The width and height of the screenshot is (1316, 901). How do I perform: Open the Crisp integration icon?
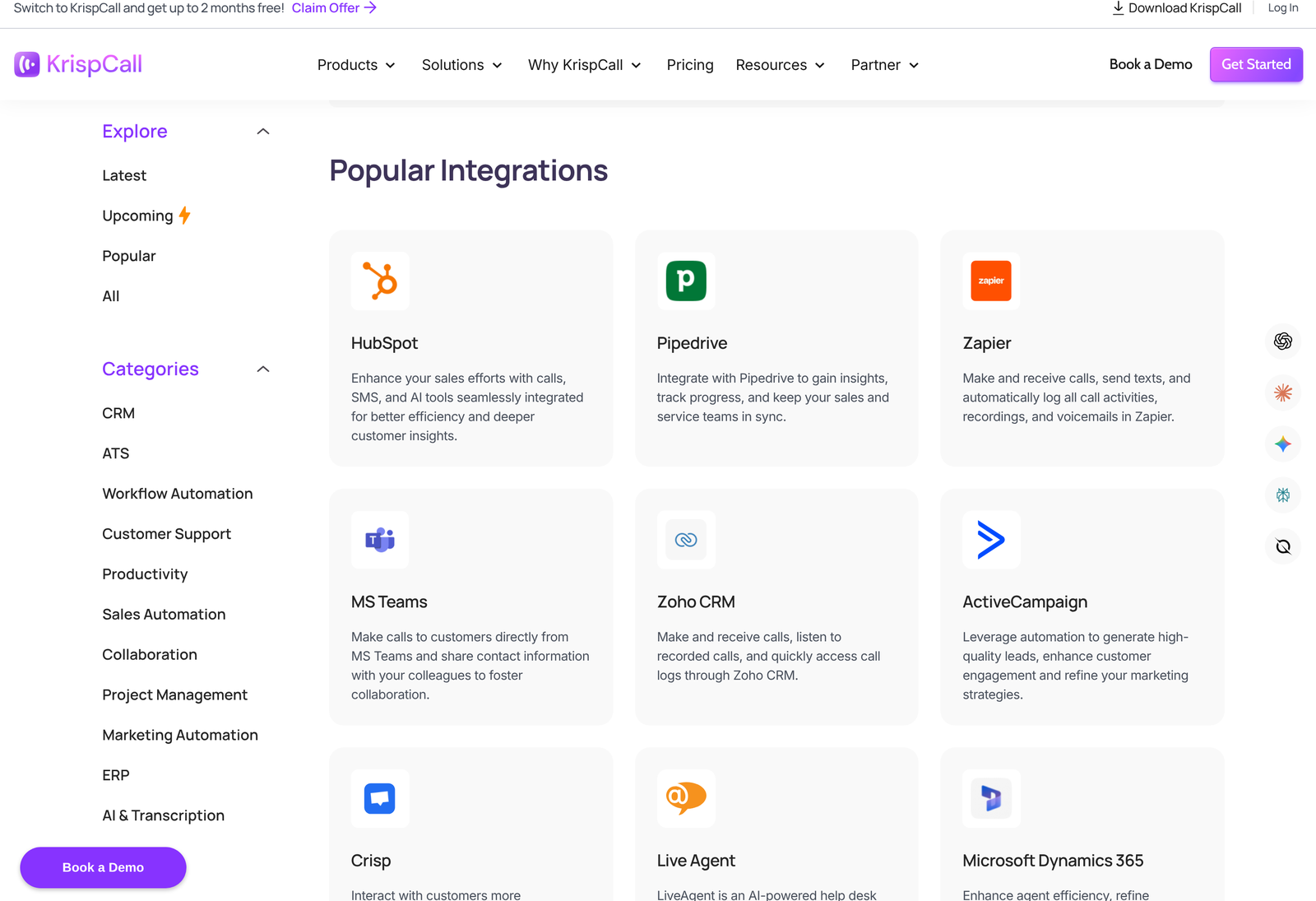point(380,798)
